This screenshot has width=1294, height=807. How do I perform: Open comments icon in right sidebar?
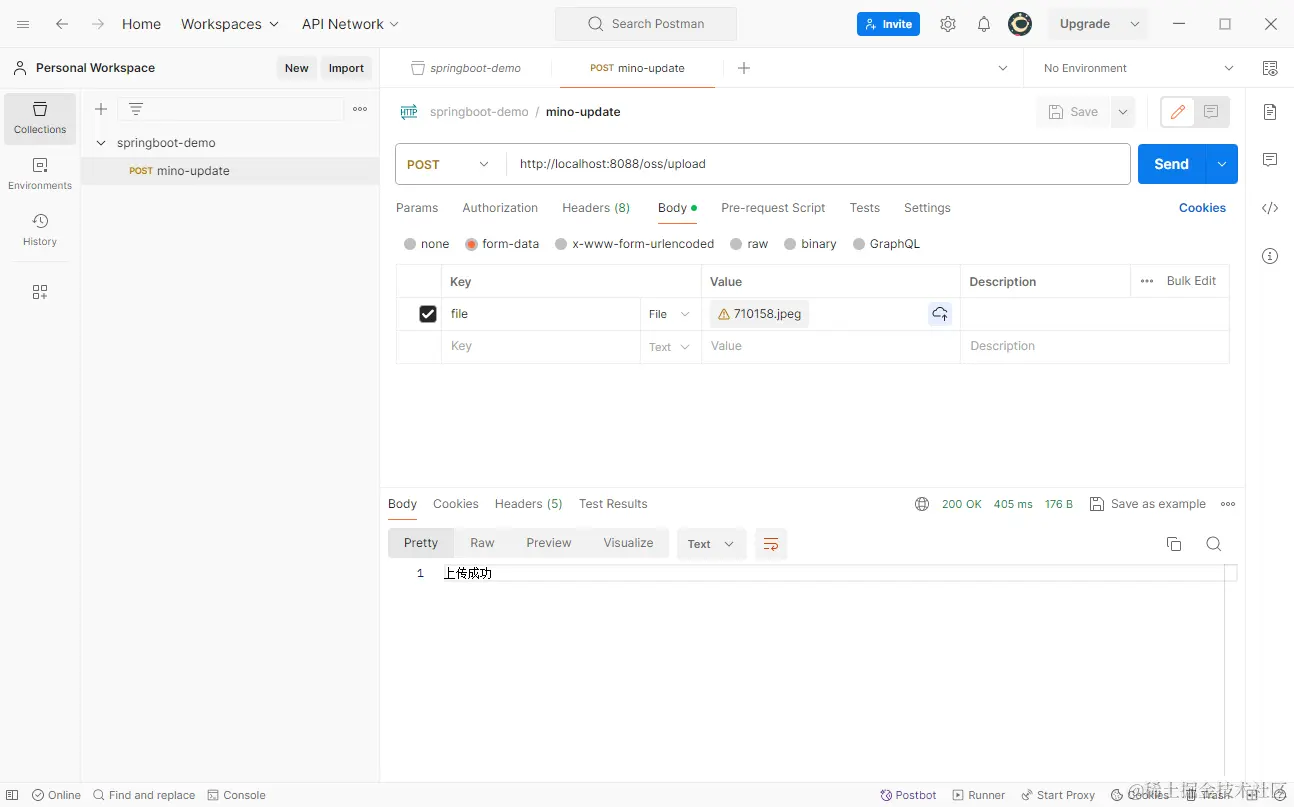[1270, 160]
